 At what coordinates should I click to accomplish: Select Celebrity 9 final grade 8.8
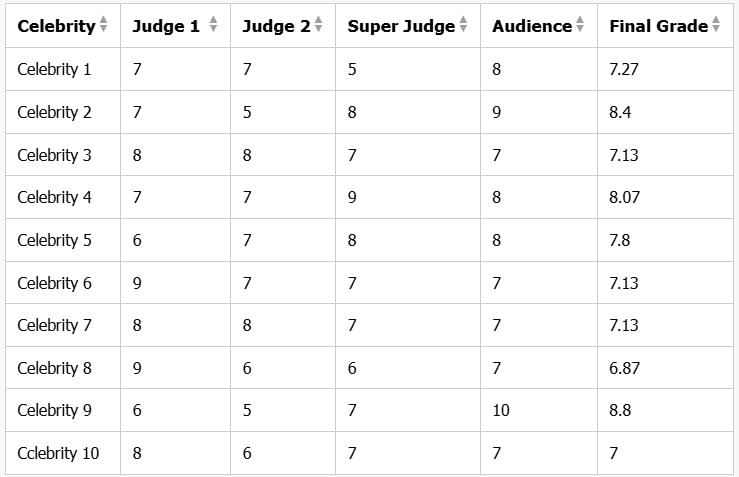pos(620,411)
